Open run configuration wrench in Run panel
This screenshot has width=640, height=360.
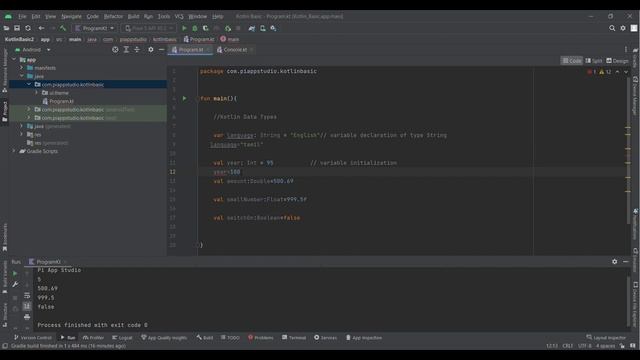pyautogui.click(x=15, y=284)
